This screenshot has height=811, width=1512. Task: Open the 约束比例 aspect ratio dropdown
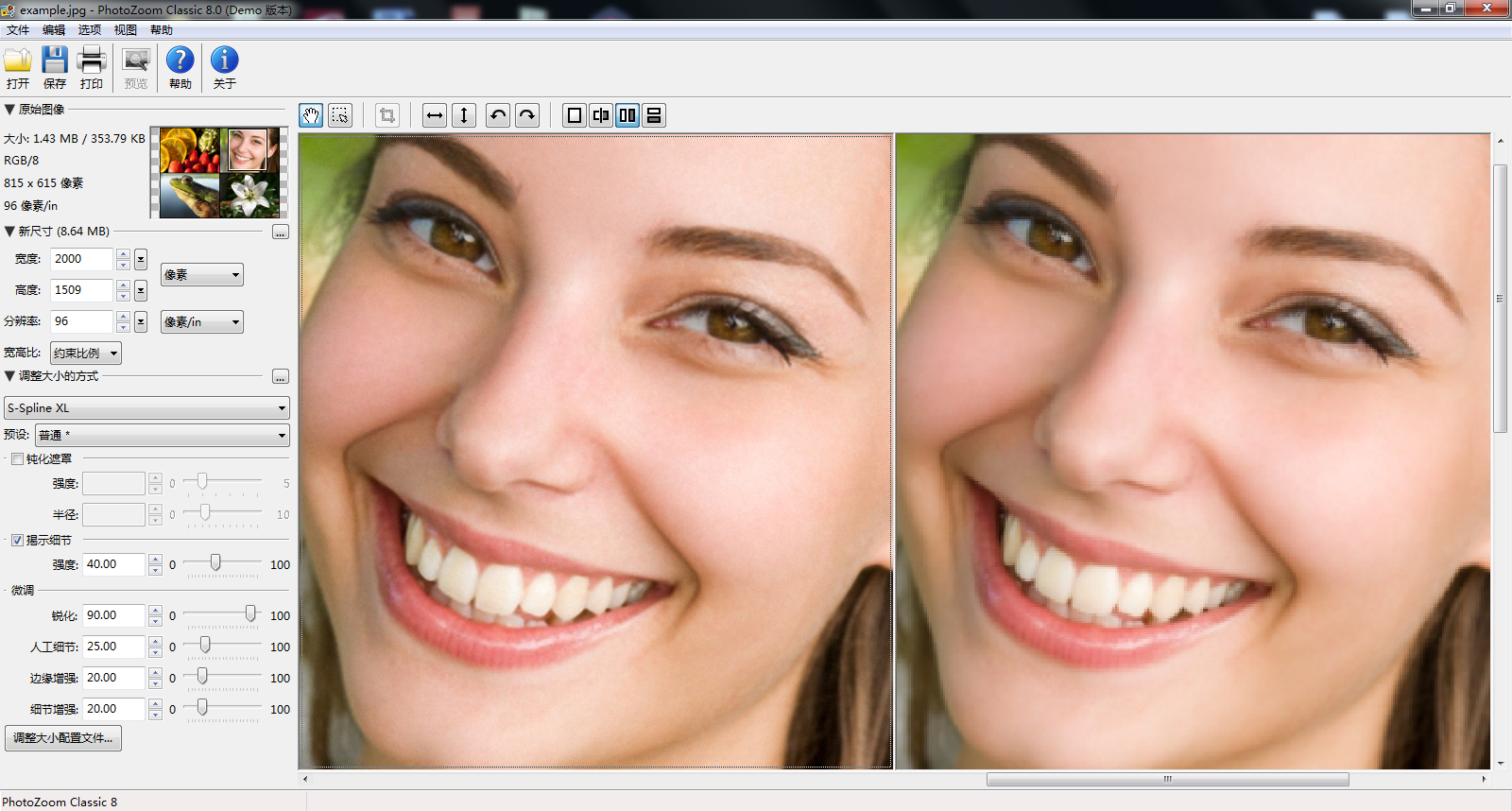click(86, 354)
